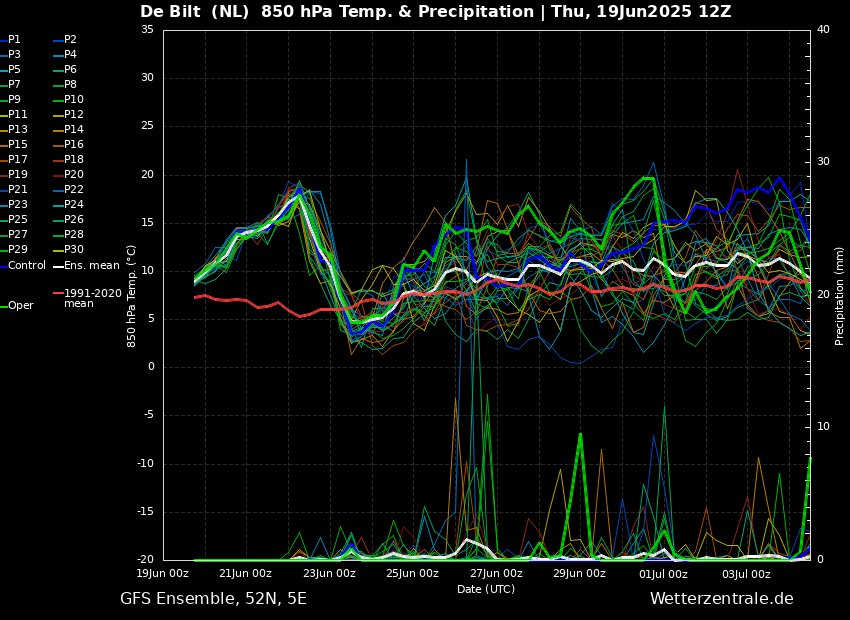Pick the P7 ensemble member label
Viewport: 850px width, 620px height.
point(14,85)
